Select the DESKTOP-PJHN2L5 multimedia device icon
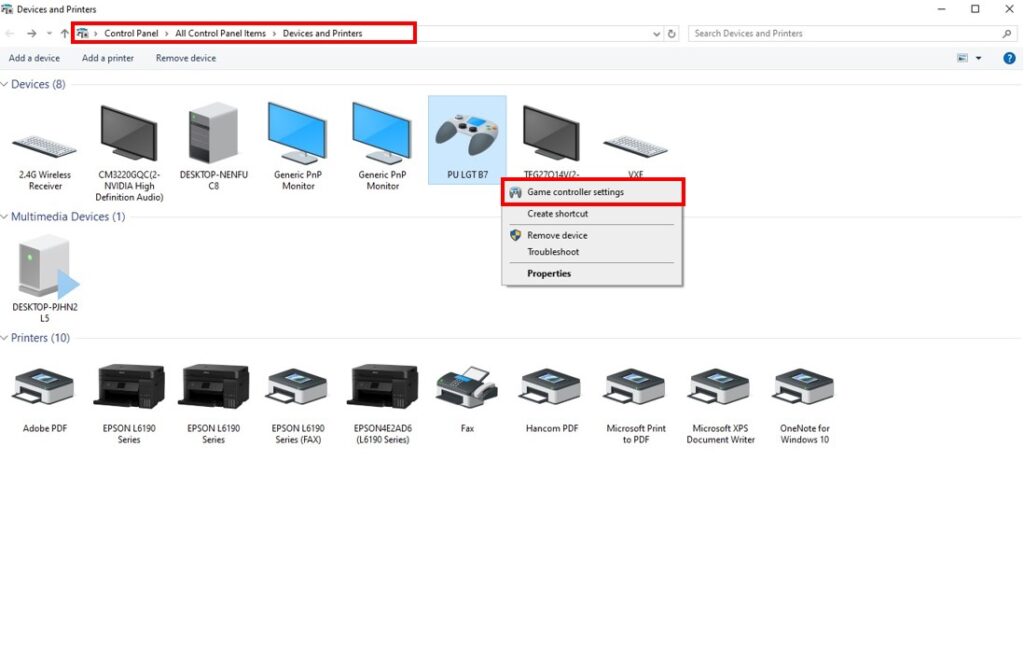 pos(45,268)
